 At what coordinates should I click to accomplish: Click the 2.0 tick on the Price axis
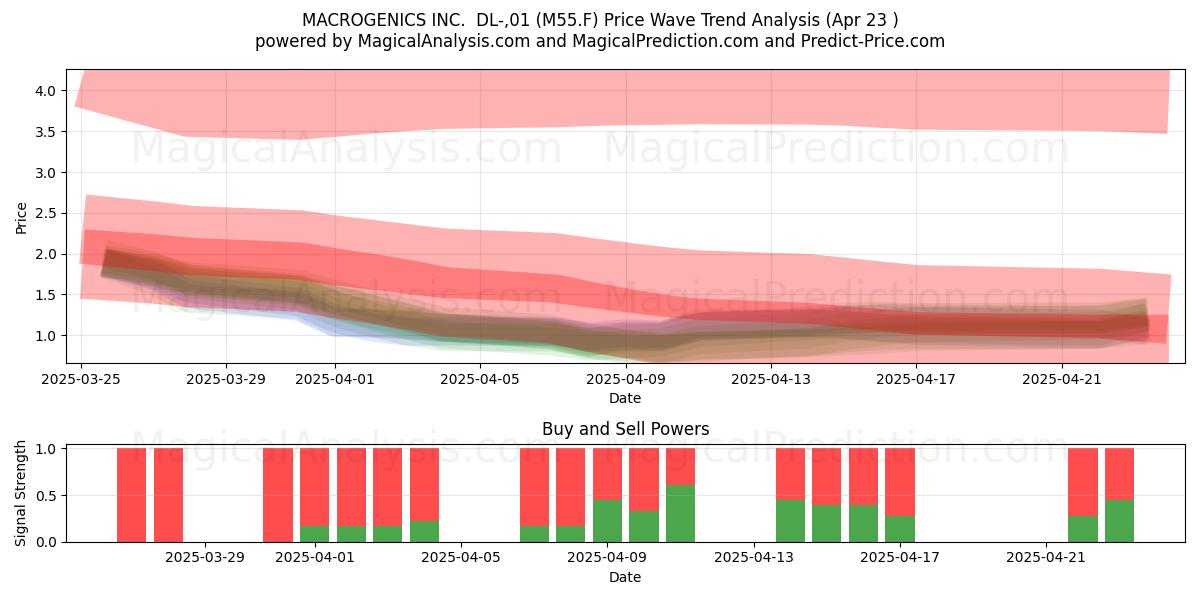[44, 254]
